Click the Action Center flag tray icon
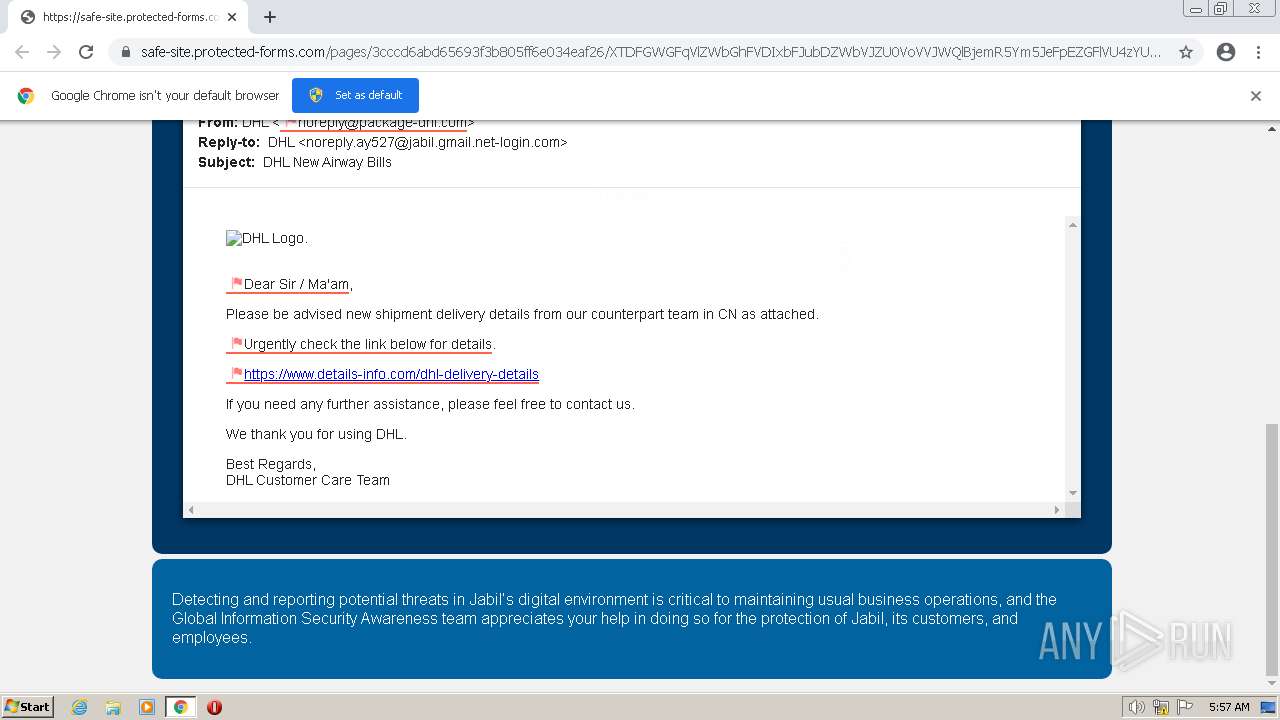 (1185, 707)
